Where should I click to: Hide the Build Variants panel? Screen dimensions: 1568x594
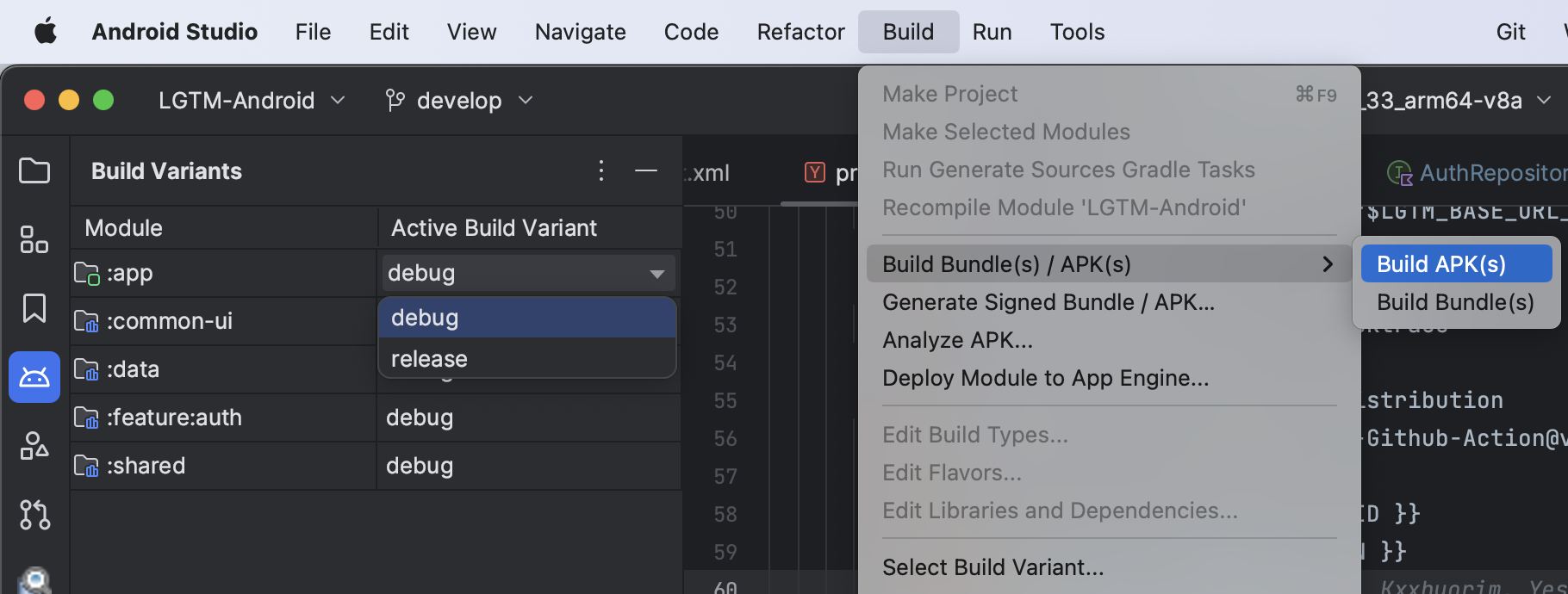click(646, 170)
